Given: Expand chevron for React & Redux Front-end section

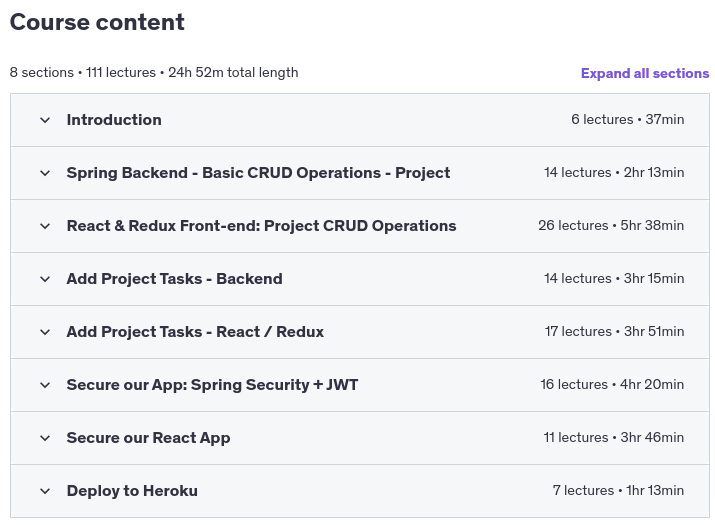Looking at the screenshot, I should pyautogui.click(x=45, y=226).
